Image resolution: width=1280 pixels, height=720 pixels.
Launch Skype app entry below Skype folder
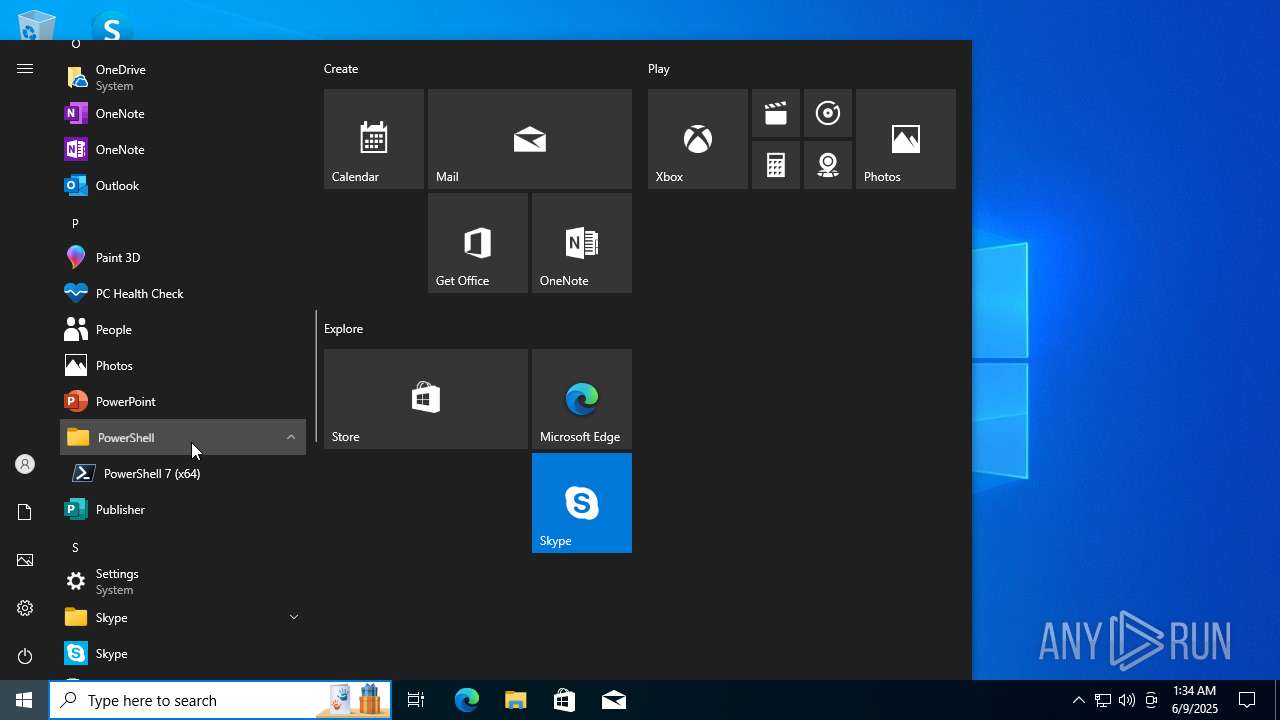183,653
